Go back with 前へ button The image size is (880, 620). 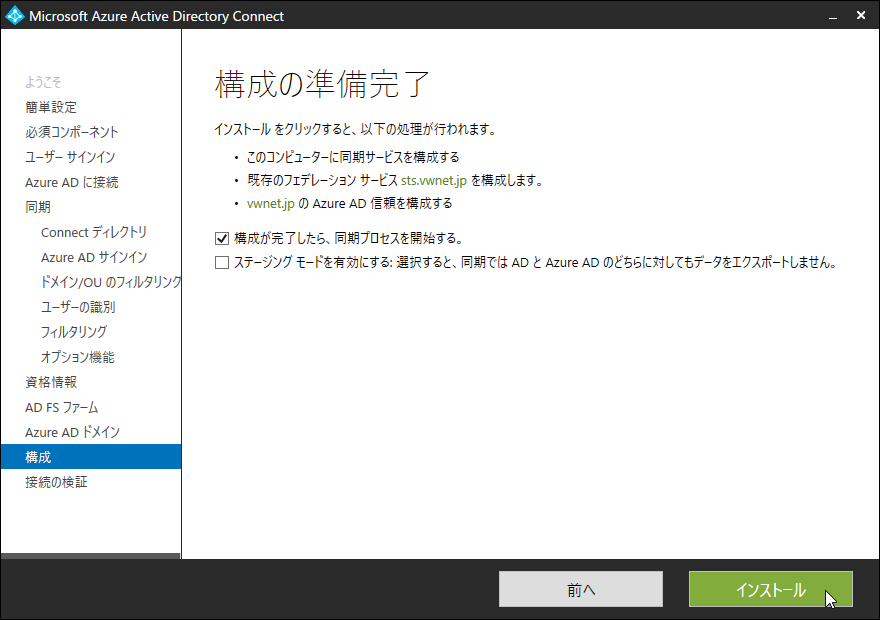click(x=581, y=589)
